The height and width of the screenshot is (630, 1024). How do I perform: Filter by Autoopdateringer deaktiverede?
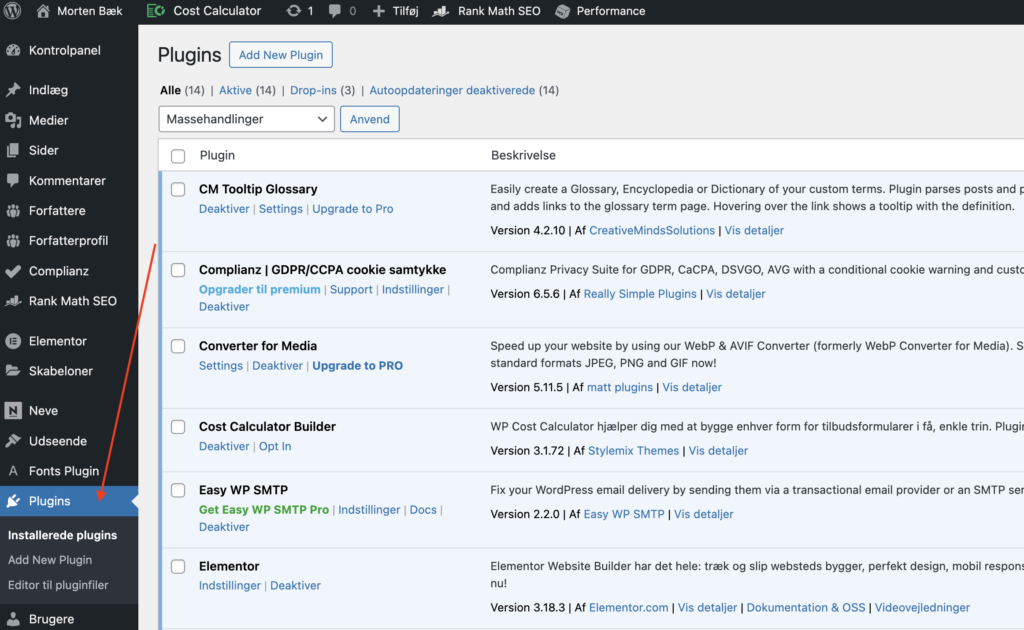pyautogui.click(x=452, y=90)
